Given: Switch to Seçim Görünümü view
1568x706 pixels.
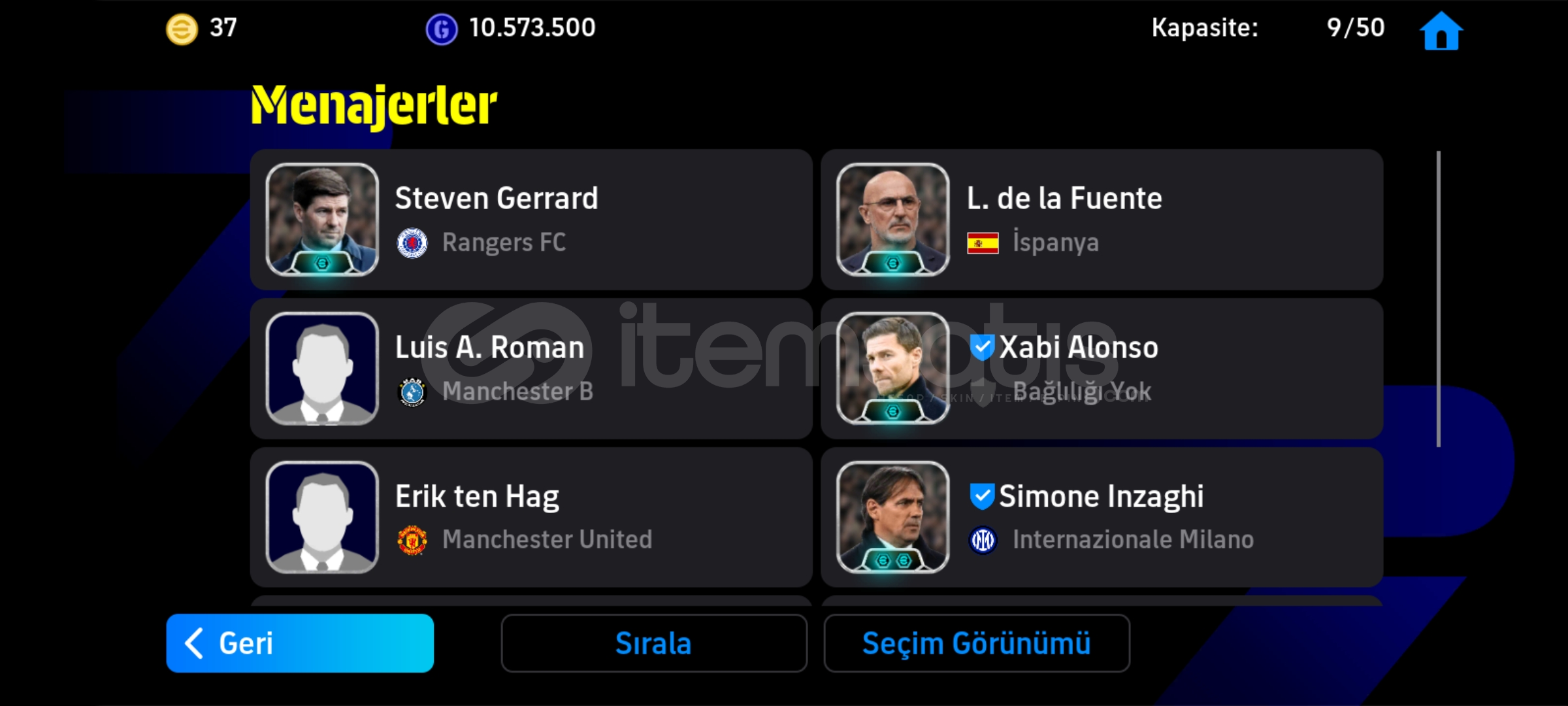Looking at the screenshot, I should (977, 643).
